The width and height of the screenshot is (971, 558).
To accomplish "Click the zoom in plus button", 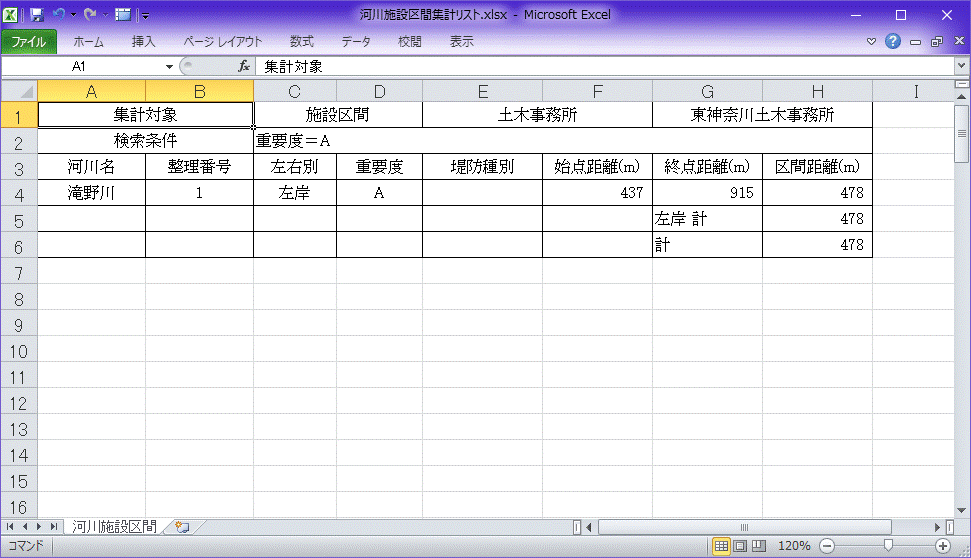I will click(942, 546).
